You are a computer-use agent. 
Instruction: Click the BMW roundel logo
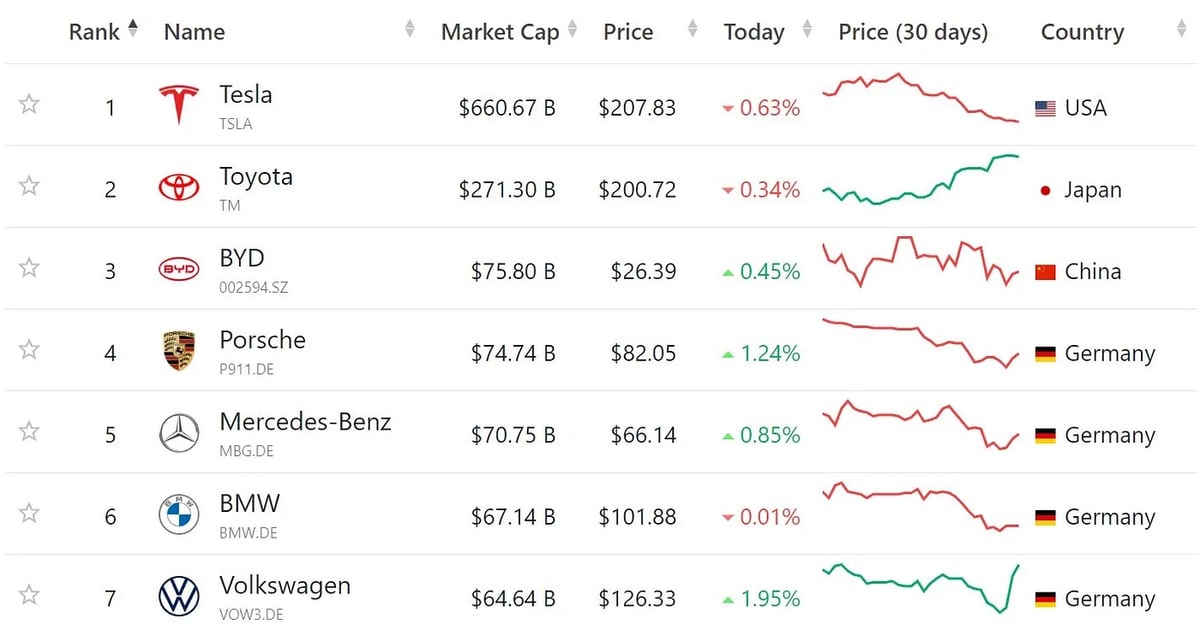[179, 515]
